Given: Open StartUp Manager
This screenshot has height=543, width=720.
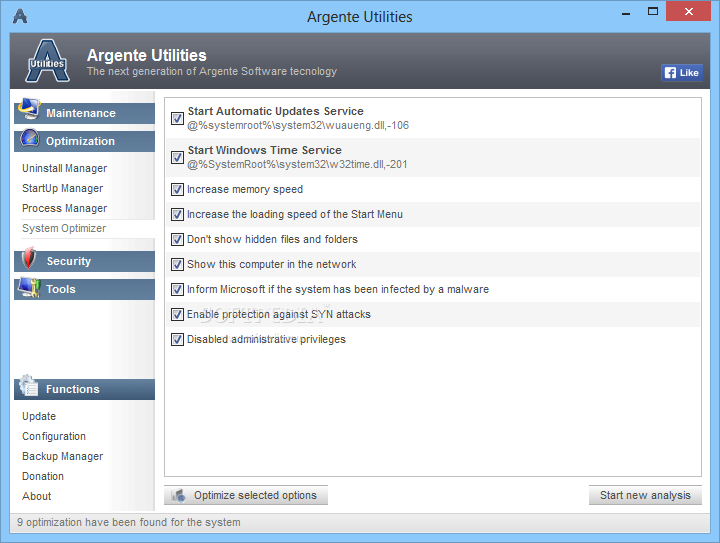Looking at the screenshot, I should (x=62, y=188).
